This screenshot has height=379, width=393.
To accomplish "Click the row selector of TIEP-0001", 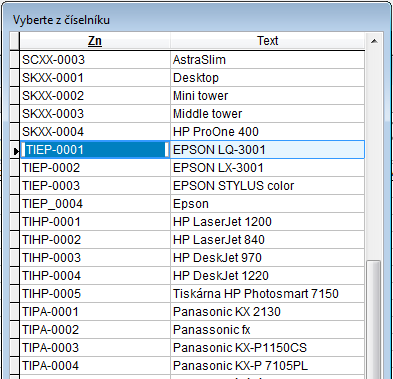I will 15,150.
